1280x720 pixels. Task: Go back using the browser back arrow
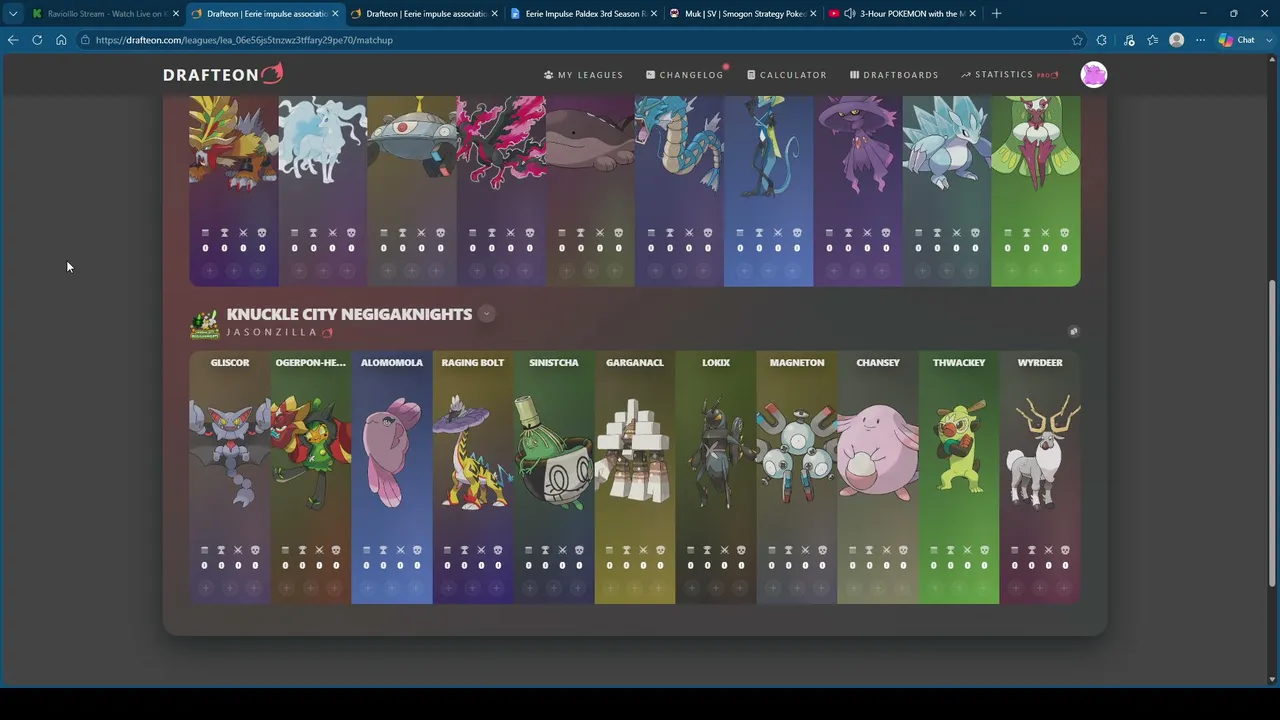(x=13, y=40)
